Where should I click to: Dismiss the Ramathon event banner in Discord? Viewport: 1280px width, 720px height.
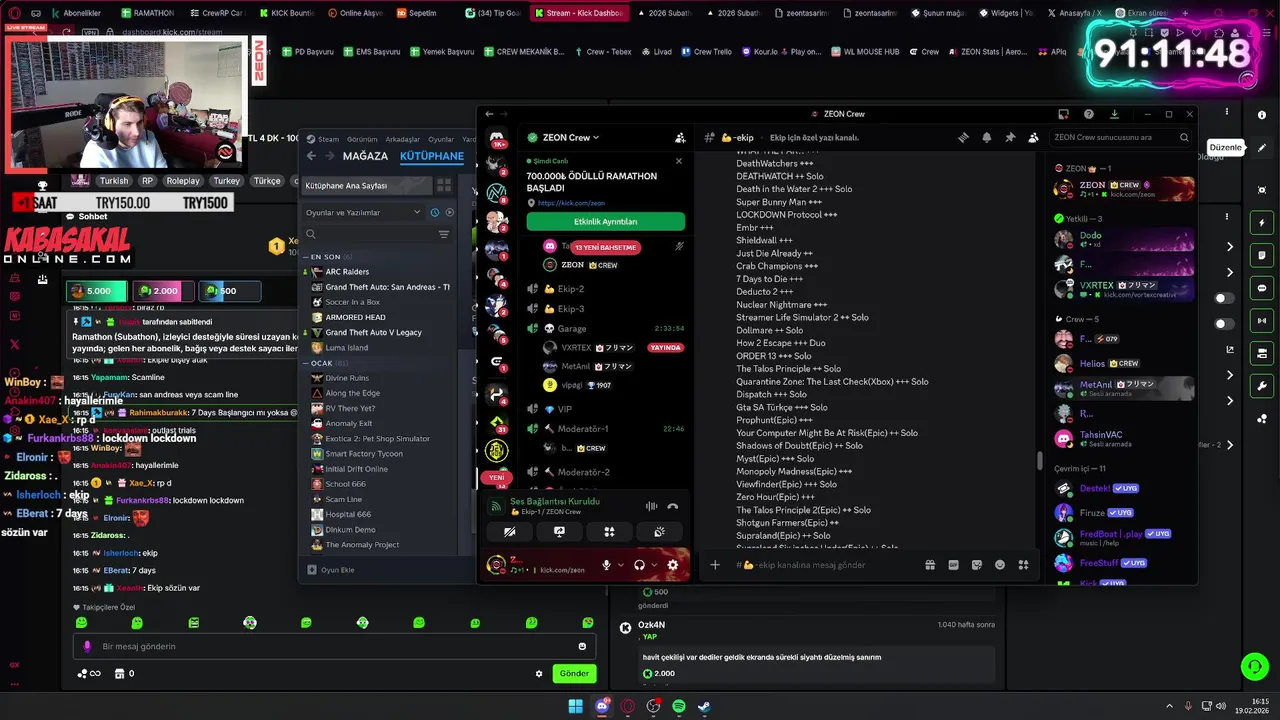pos(679,161)
